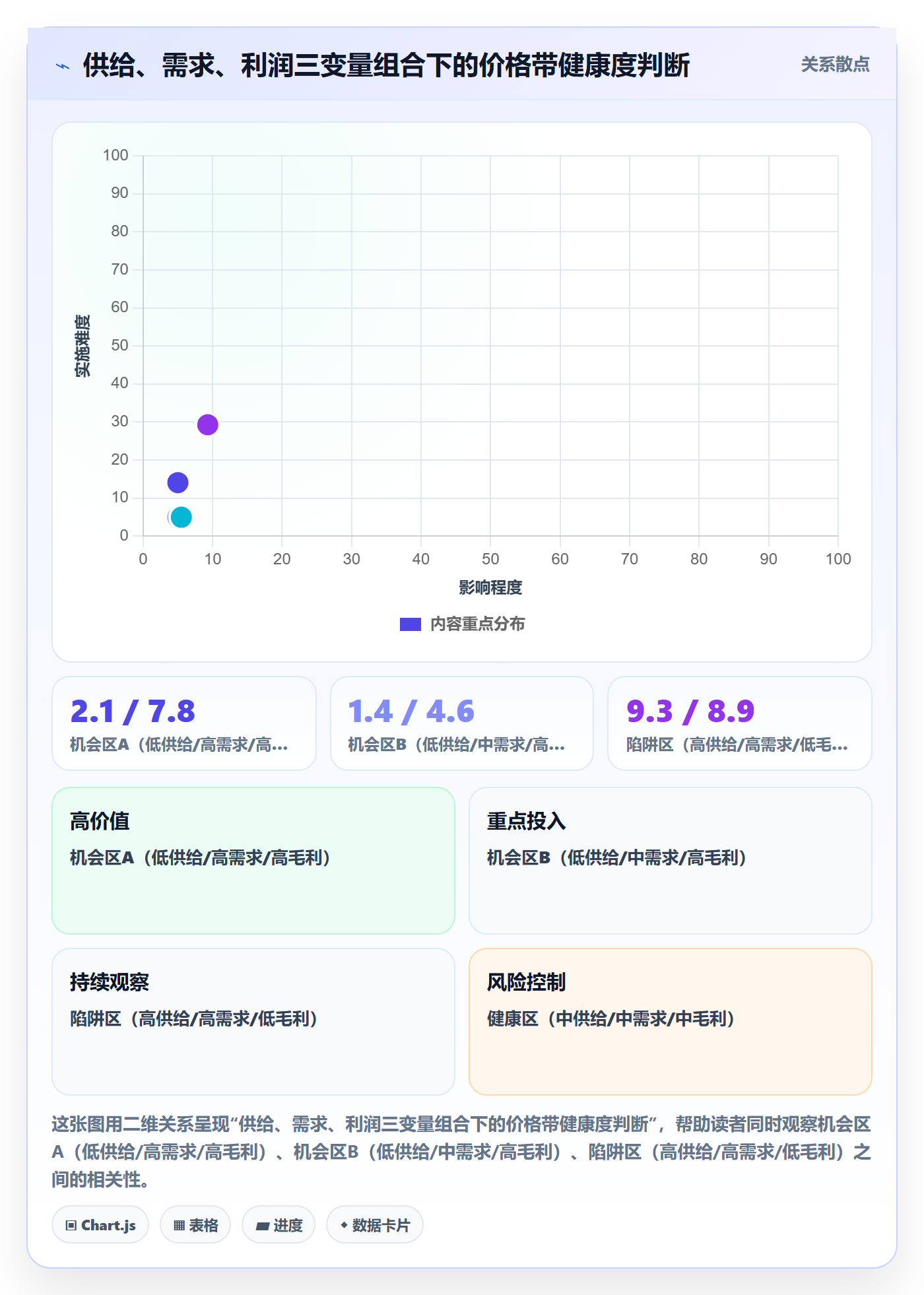
Task: Open the 风险控制 quadrant card heading
Action: 526,982
